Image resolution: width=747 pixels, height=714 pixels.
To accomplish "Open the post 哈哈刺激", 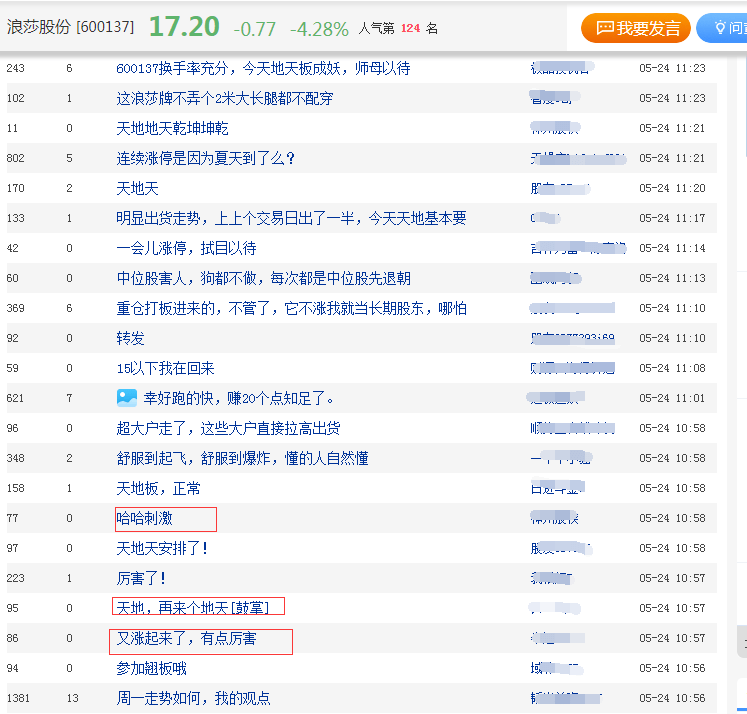I will point(144,518).
